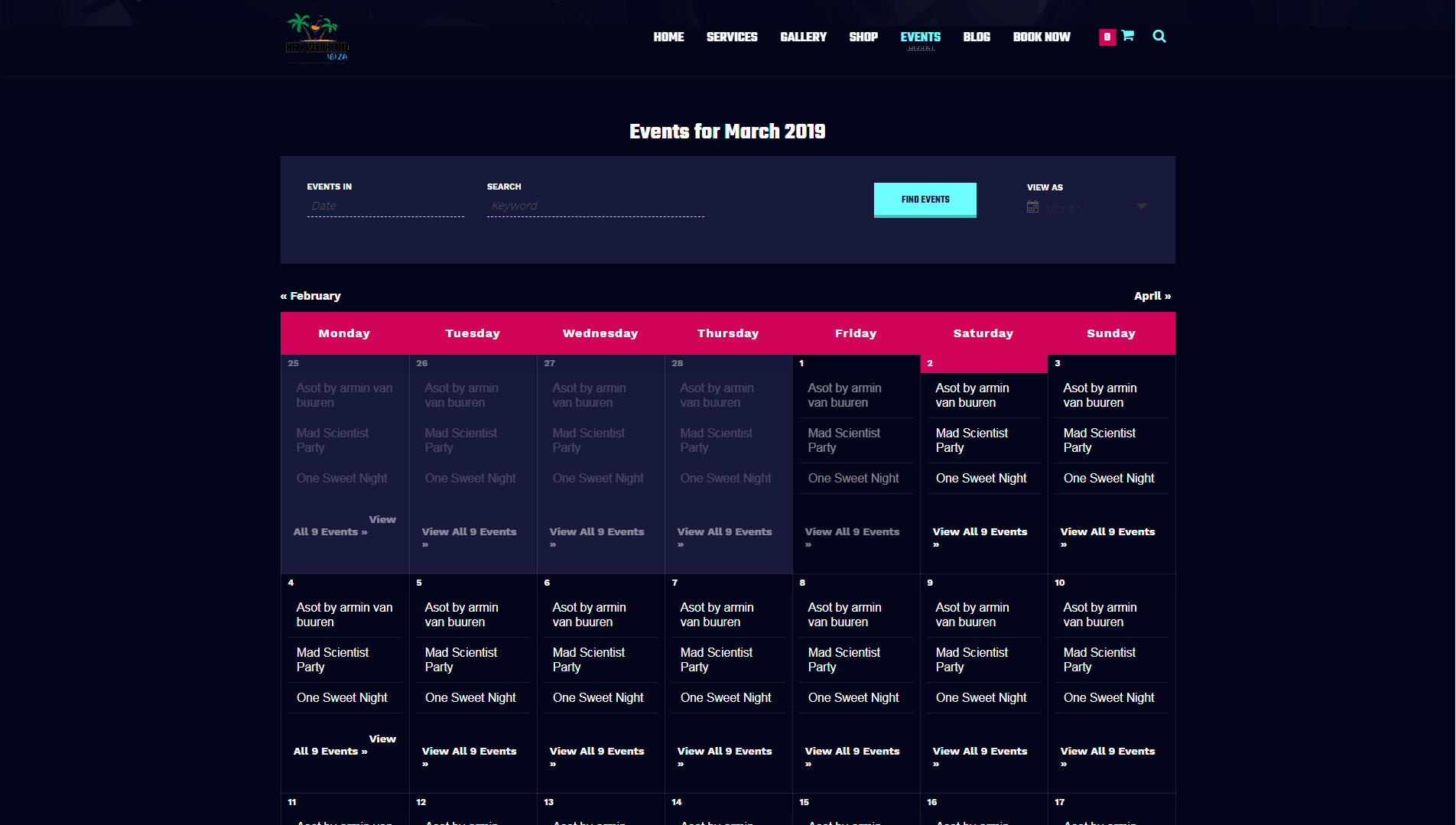
Task: Click the Find Events button
Action: pos(925,200)
